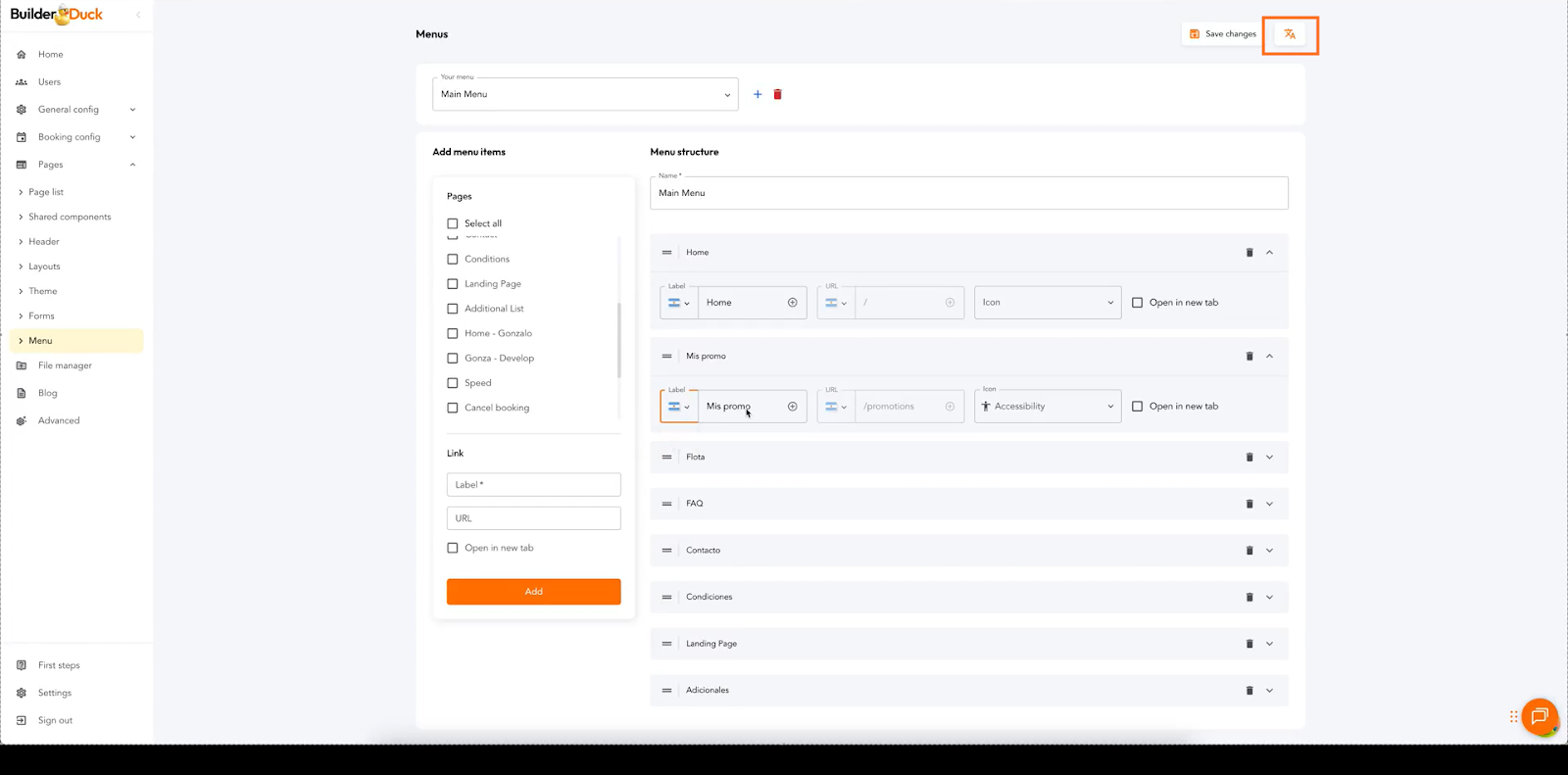Click the Link Label input field
Viewport: 1568px width, 775px height.
533,485
